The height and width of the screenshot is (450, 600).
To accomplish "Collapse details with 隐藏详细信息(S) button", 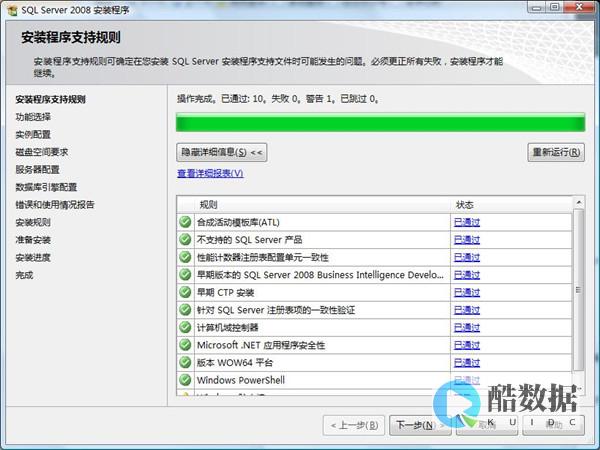I will [222, 152].
